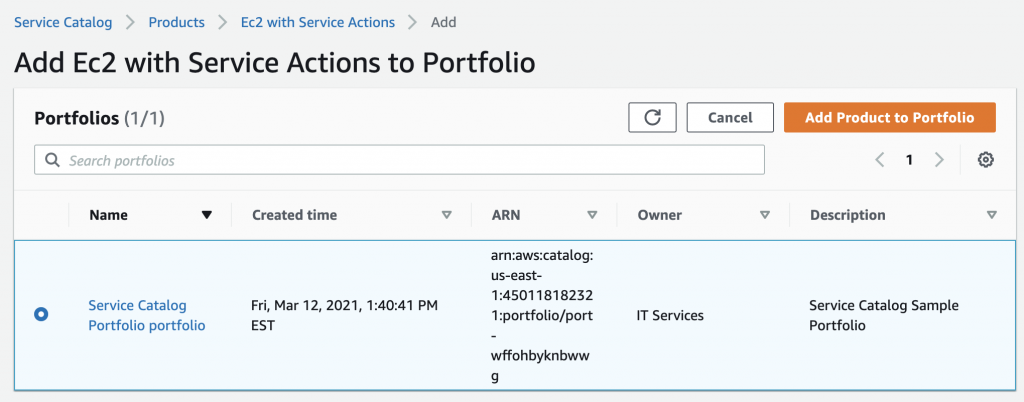Sort by Name column arrow
This screenshot has height=402, width=1024.
coord(207,215)
